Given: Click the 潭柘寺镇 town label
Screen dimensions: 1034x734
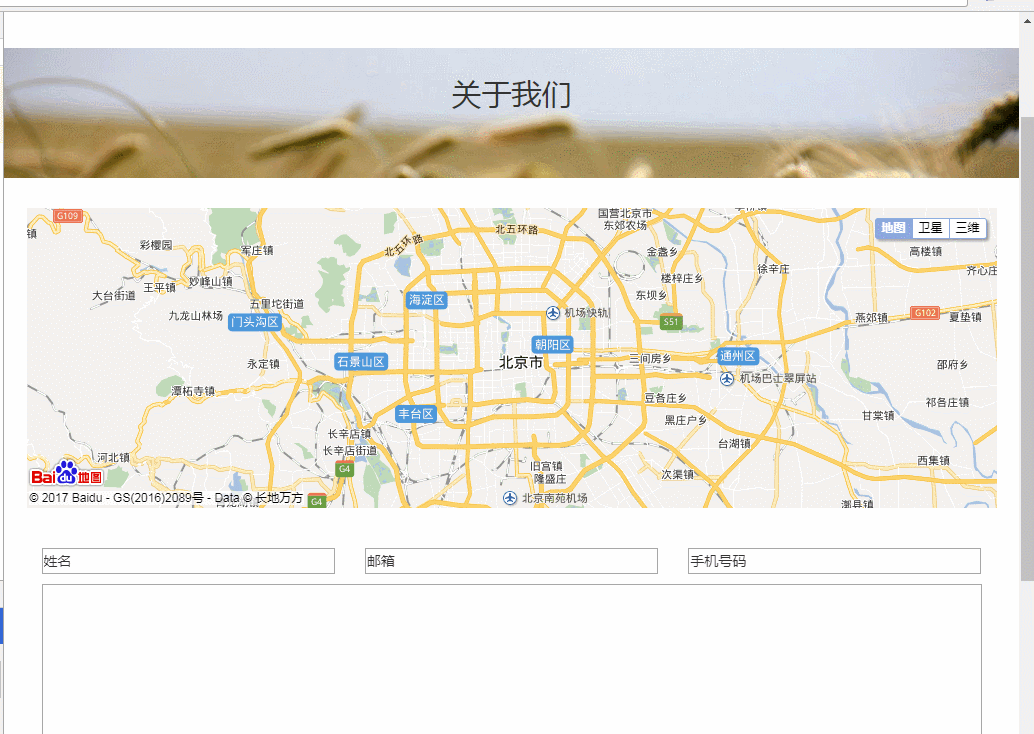Looking at the screenshot, I should point(193,391).
